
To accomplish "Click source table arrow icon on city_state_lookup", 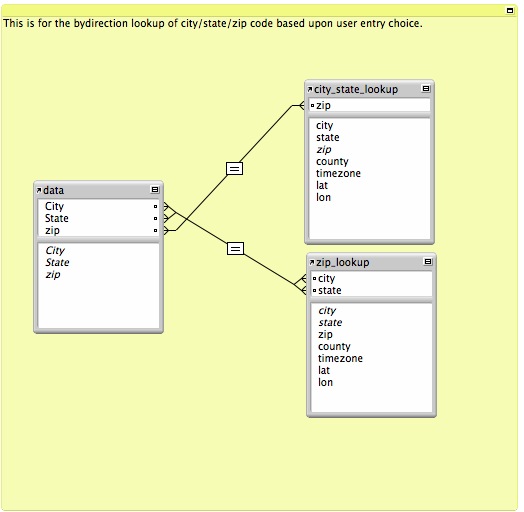I will click(x=310, y=90).
